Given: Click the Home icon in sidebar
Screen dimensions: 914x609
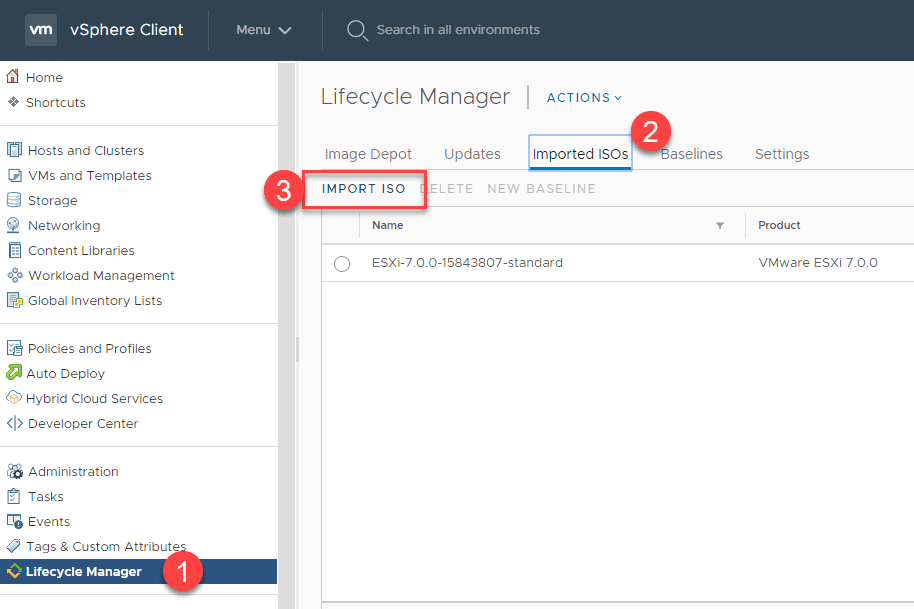Looking at the screenshot, I should click(x=14, y=77).
